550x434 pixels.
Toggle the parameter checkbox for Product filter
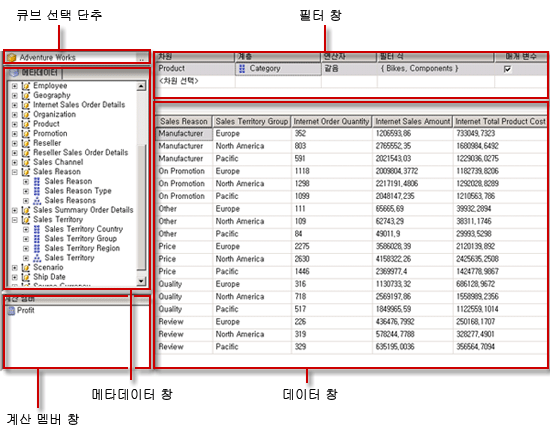click(x=507, y=69)
